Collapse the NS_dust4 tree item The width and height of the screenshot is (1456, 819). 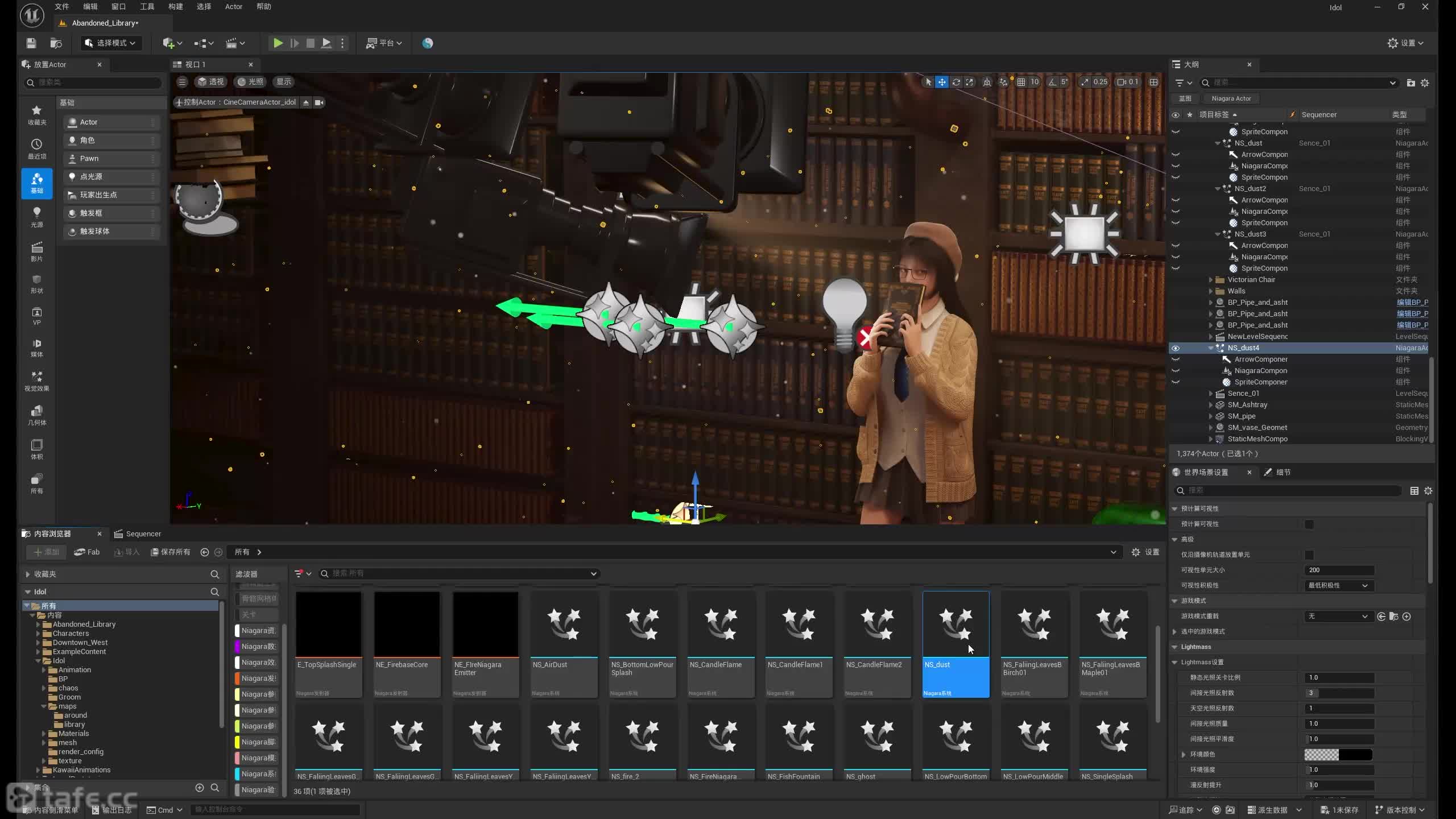(x=1210, y=348)
